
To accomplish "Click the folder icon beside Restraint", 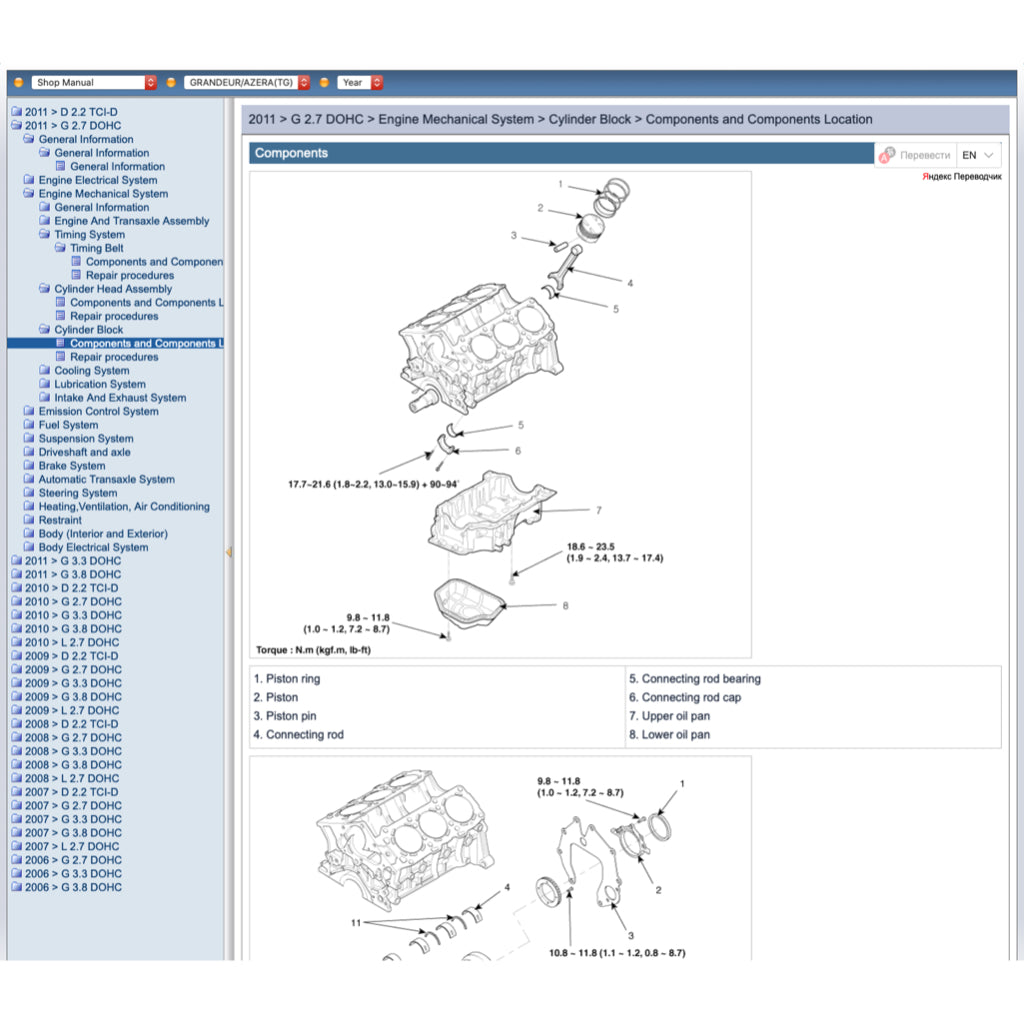I will [x=29, y=521].
